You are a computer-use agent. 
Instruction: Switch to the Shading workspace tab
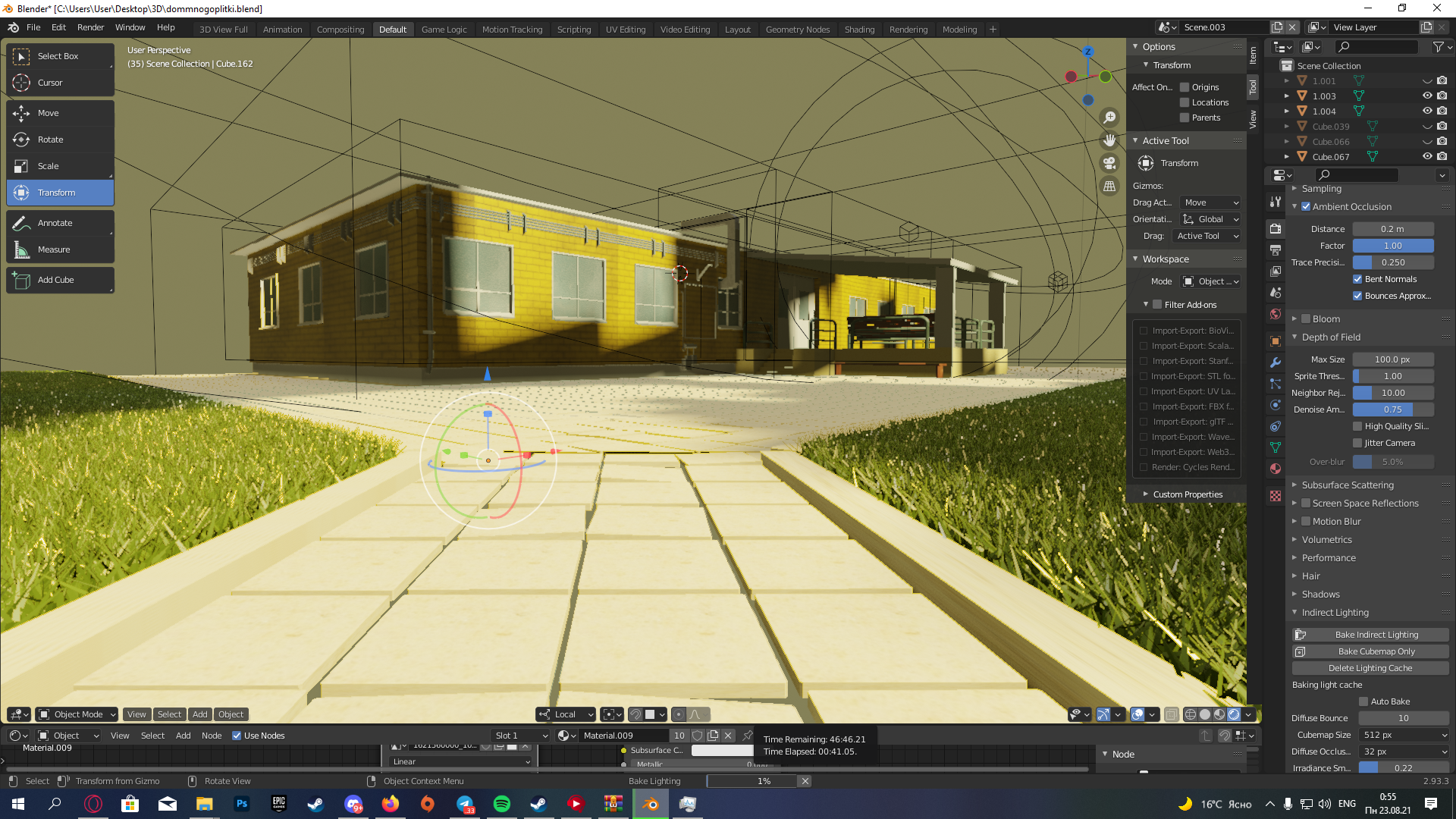(x=859, y=30)
